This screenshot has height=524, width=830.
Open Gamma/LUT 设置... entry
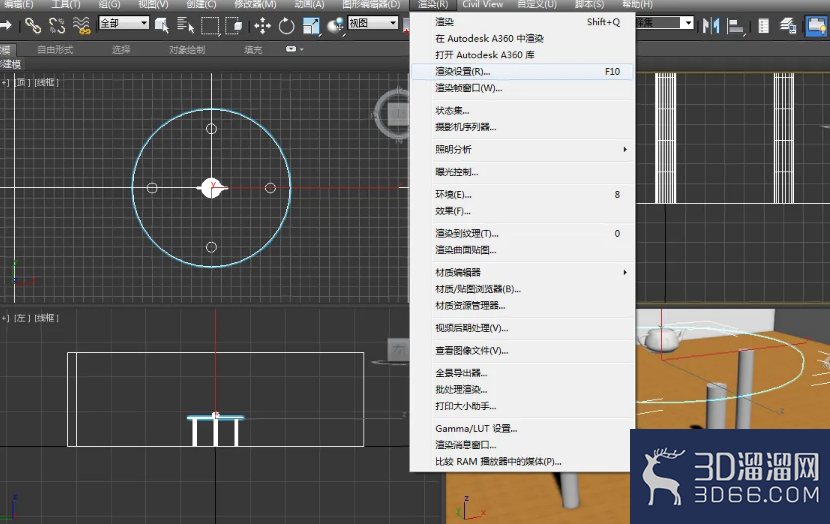[522, 429]
